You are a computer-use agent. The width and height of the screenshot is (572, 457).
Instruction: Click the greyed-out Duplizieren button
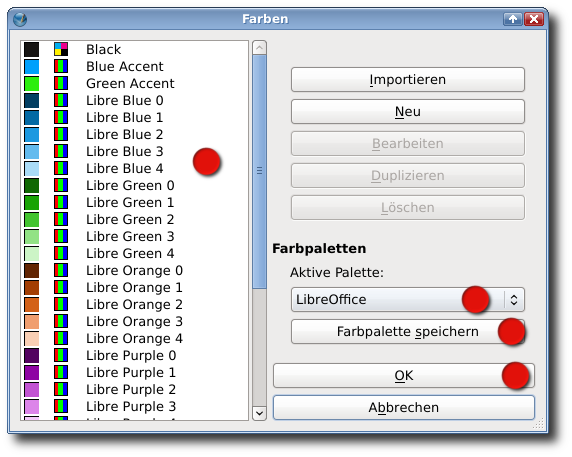point(408,175)
